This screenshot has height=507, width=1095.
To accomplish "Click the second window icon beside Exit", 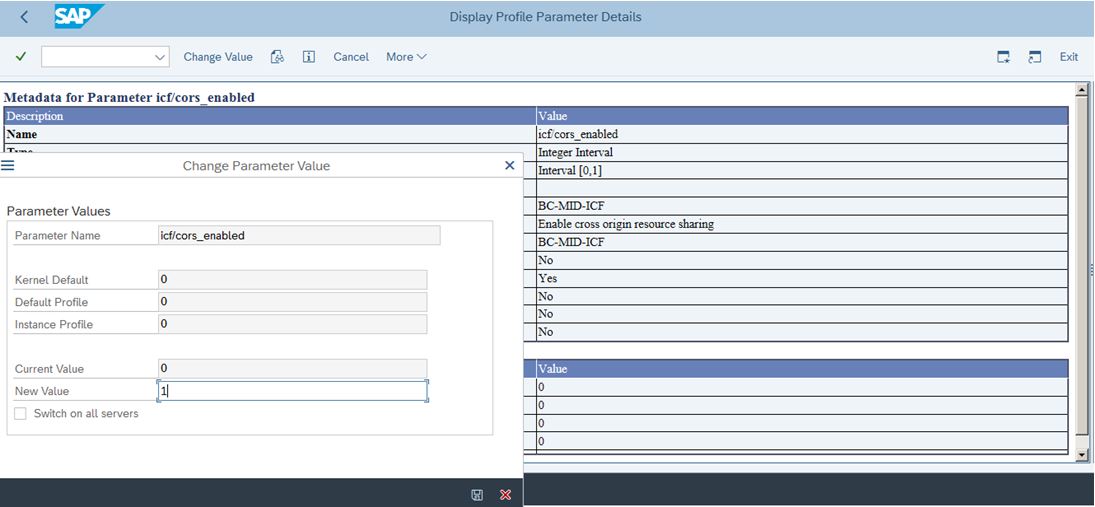I will point(1035,57).
